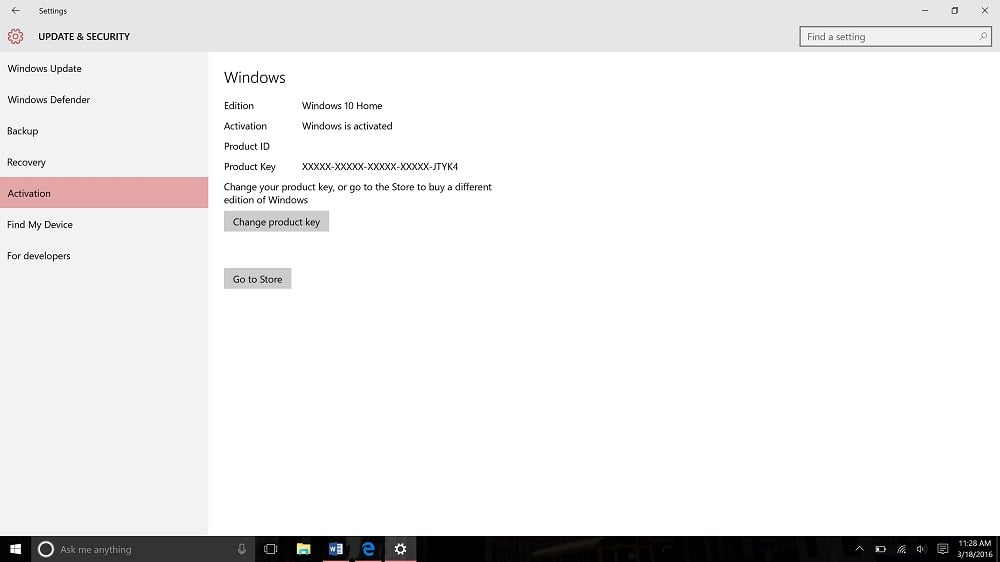1000x562 pixels.
Task: Click the search magnifier in Find a setting
Action: pos(983,36)
